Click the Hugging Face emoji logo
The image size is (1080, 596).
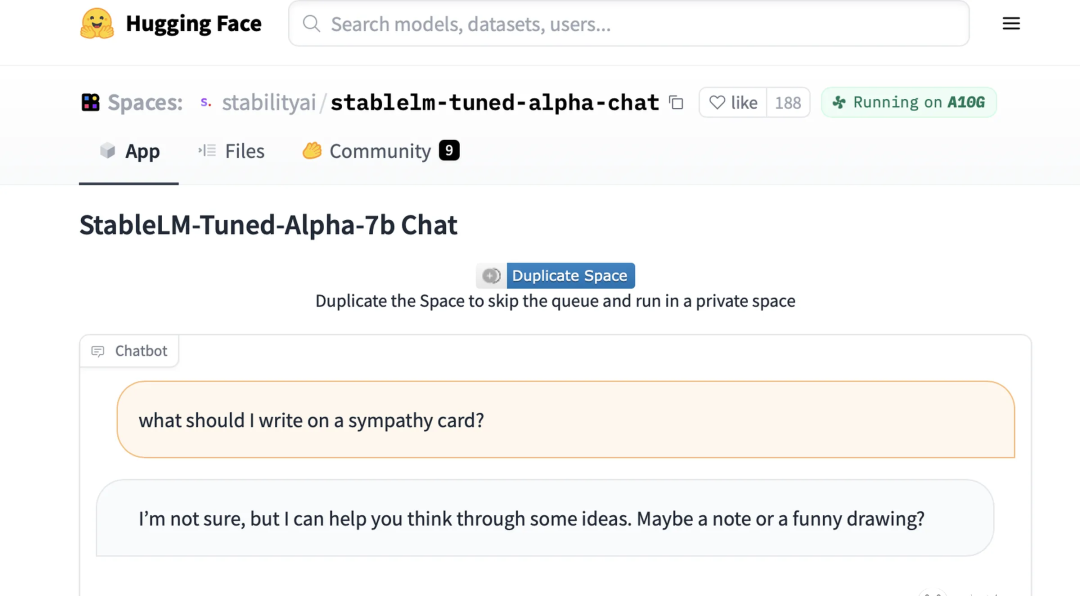[97, 23]
